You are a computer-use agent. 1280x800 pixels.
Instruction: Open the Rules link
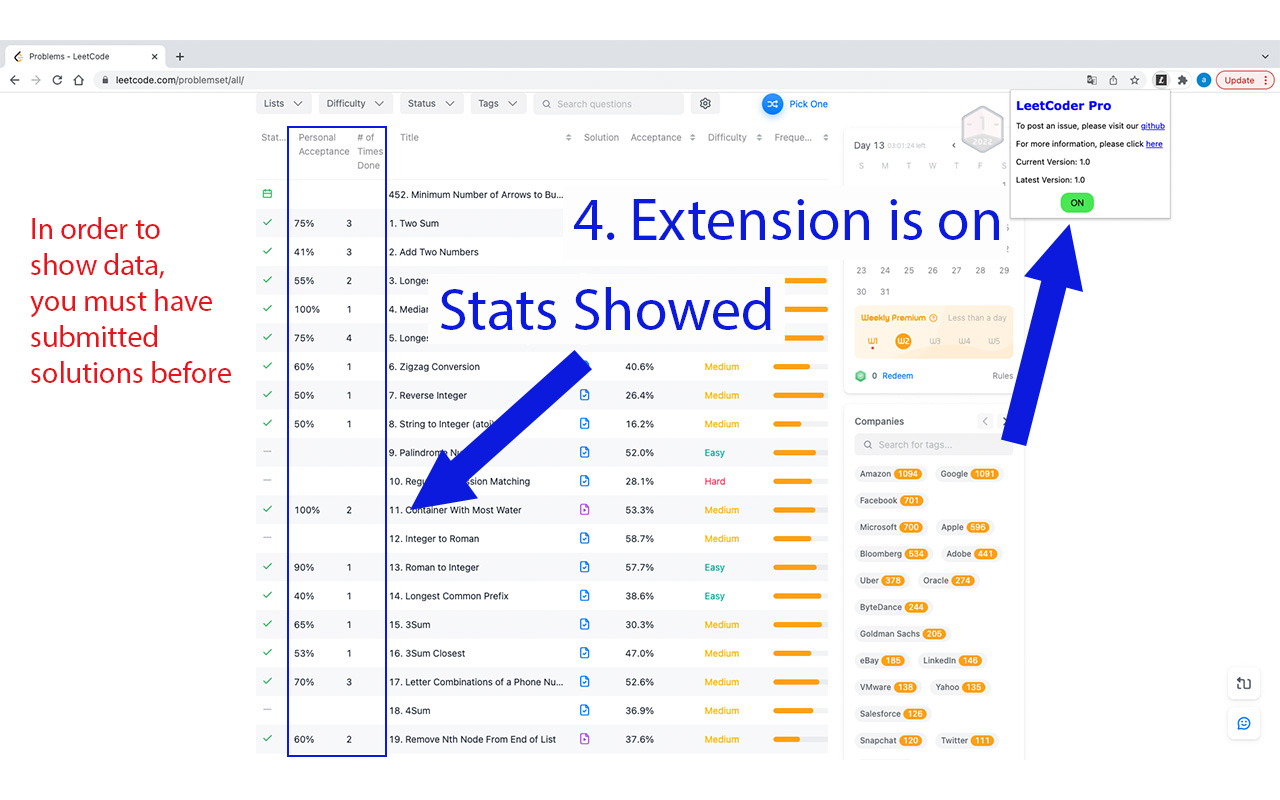1002,376
